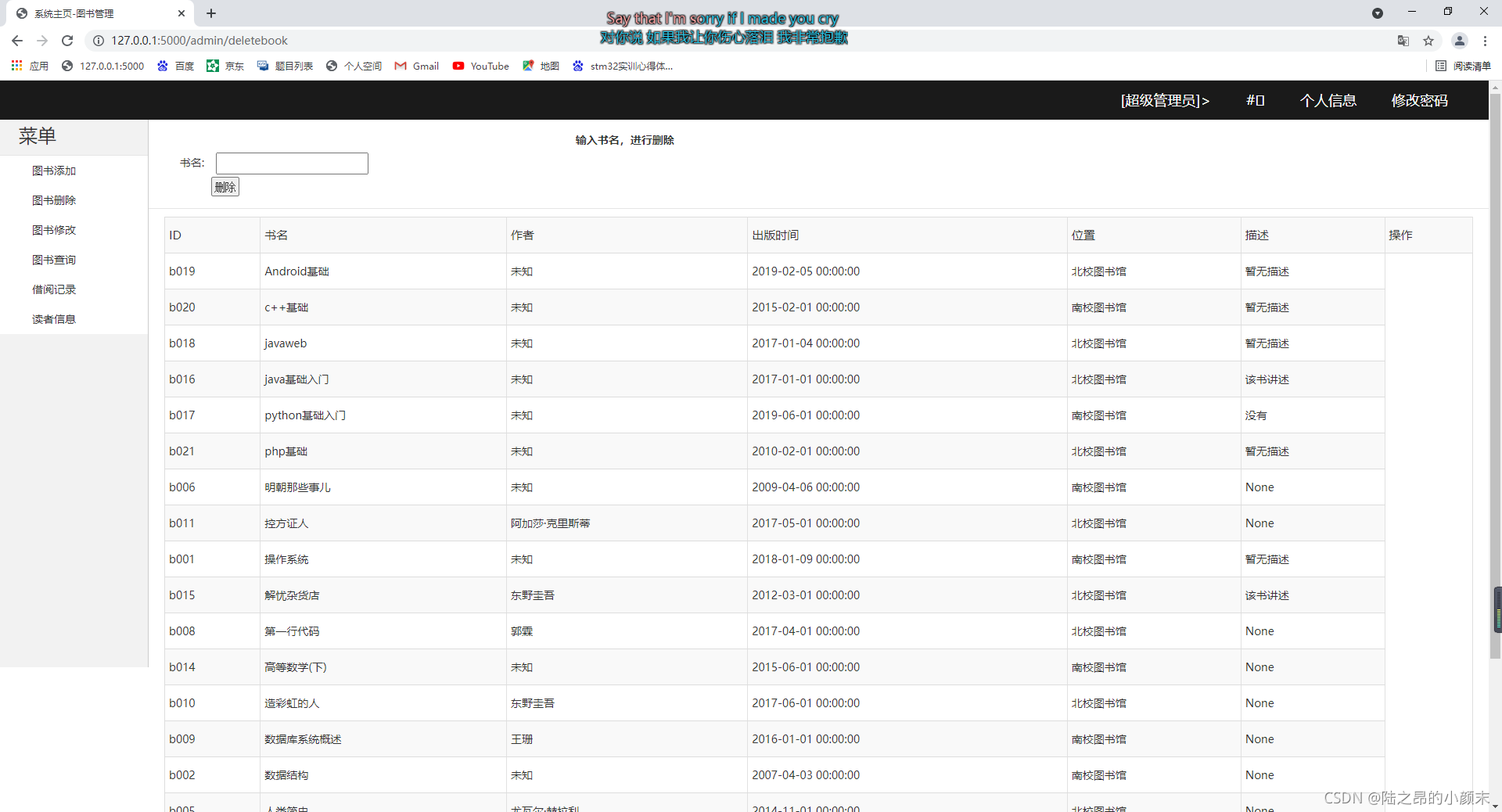Viewport: 1502px width, 812px height.
Task: Click the 删除 button
Action: tap(225, 187)
